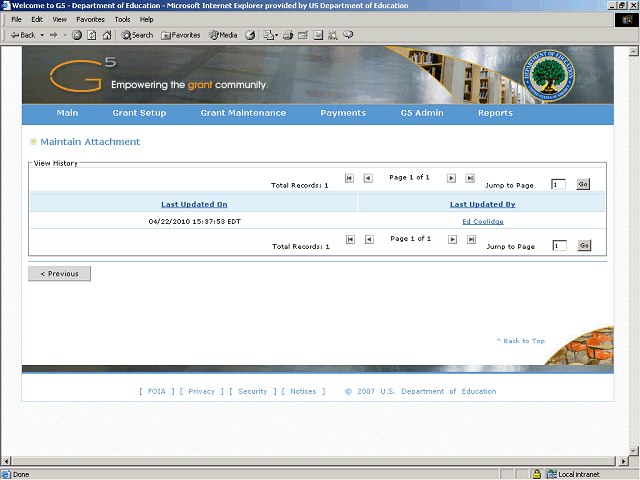Viewport: 640px width, 480px height.
Task: Click the G5 logo in banner
Action: (x=83, y=75)
